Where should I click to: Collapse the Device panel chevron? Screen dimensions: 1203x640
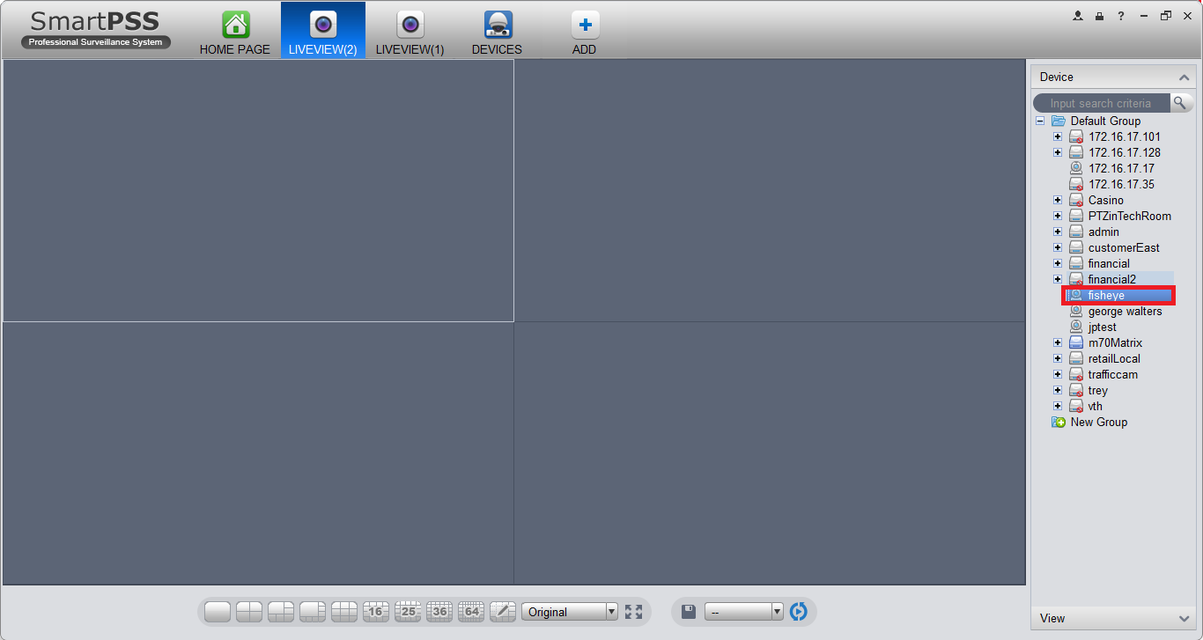[x=1184, y=77]
